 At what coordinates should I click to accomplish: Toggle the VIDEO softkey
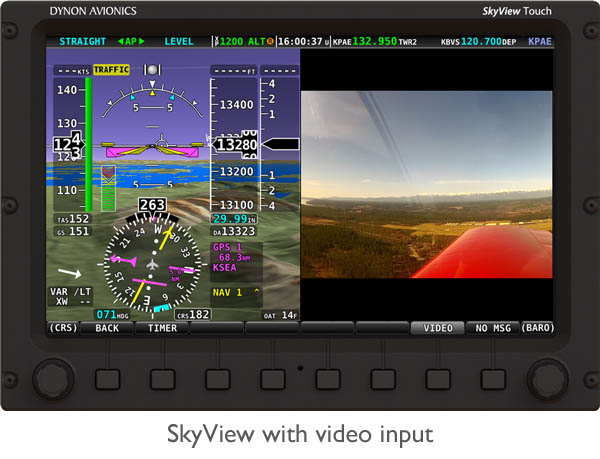[437, 327]
